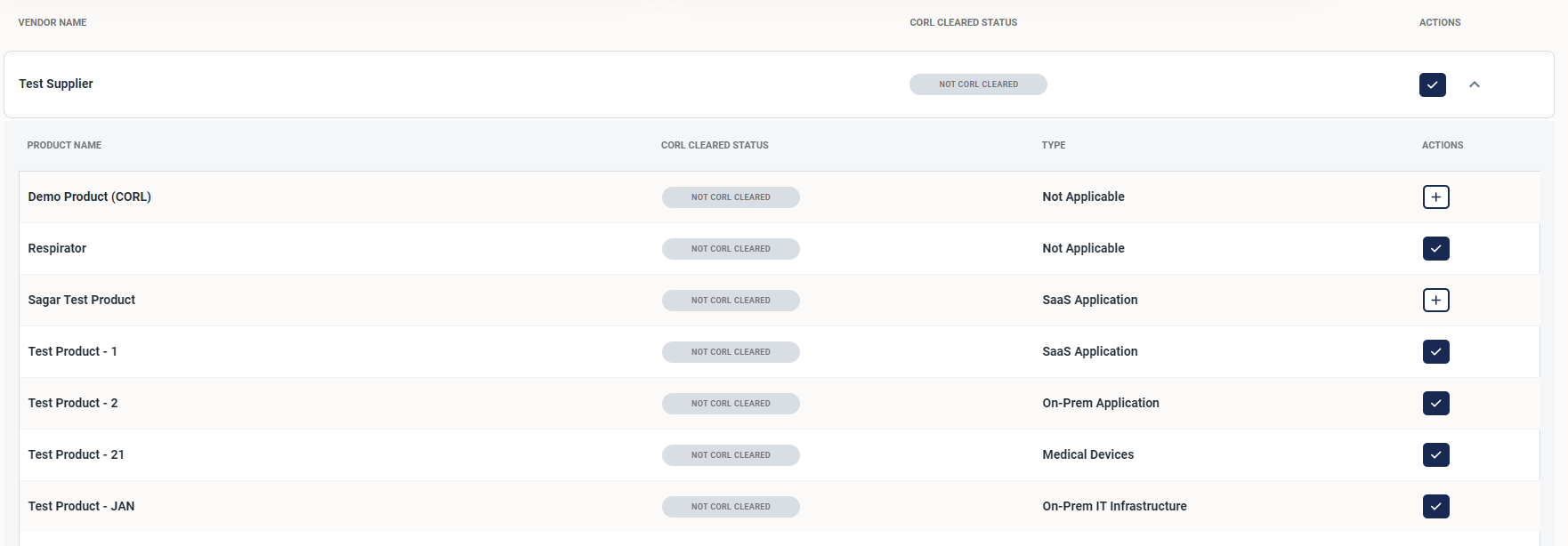
Task: Click the vendor CORL CLEARED STATUS header
Action: [x=963, y=22]
